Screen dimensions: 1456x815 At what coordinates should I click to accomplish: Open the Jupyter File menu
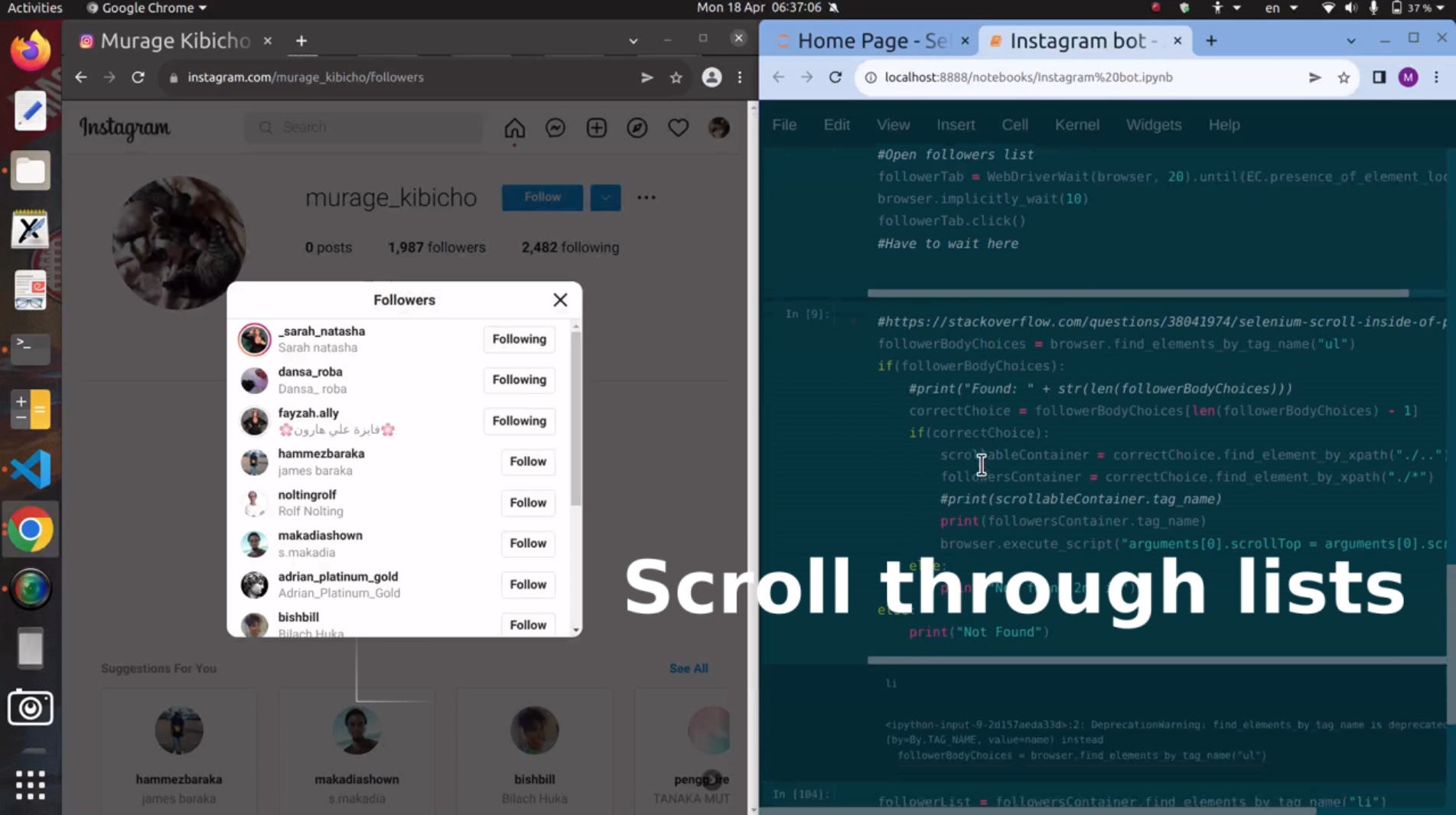(x=784, y=125)
